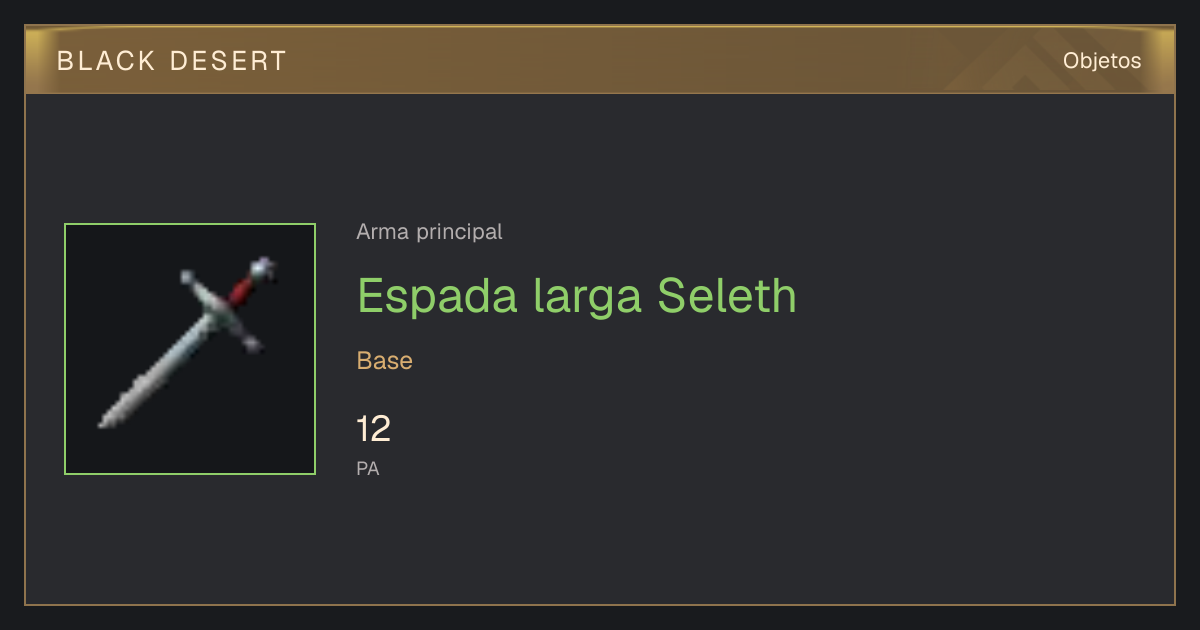Click the sword's red grip
This screenshot has height=630, width=1200.
241,291
